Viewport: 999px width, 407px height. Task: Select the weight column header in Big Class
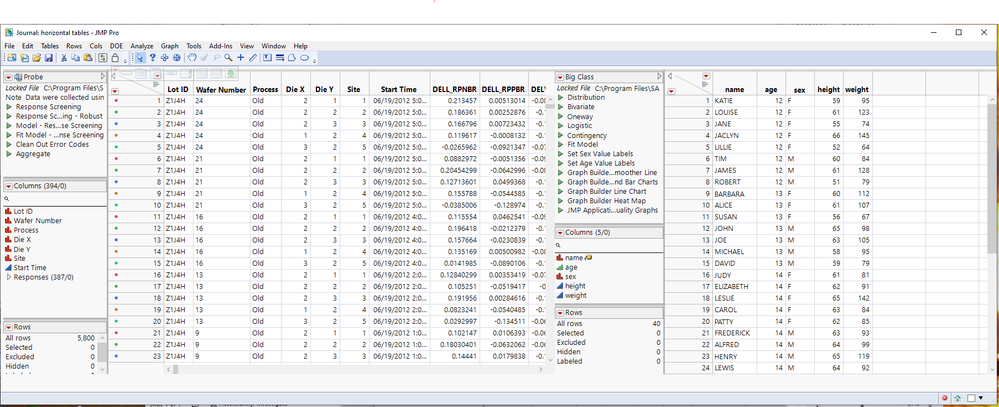click(857, 90)
